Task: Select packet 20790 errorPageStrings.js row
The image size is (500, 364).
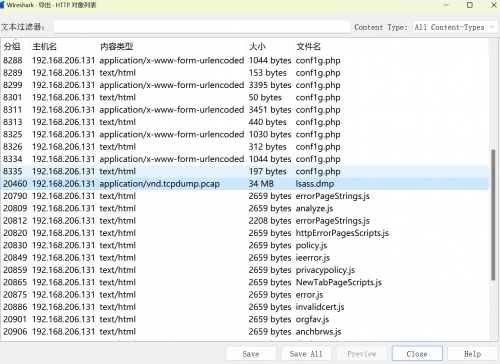Action: point(245,196)
